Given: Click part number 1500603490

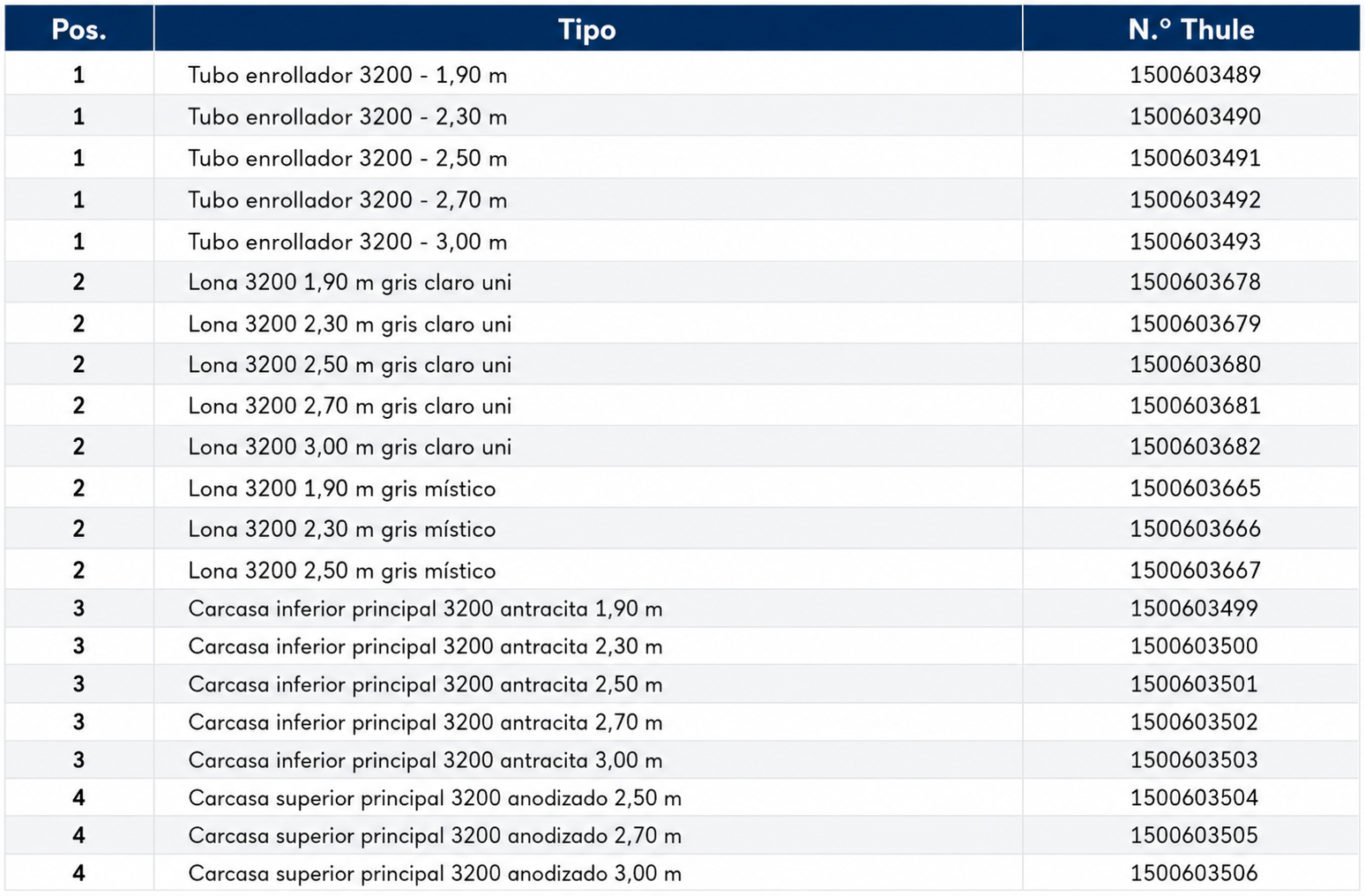Looking at the screenshot, I should pos(1195,116).
